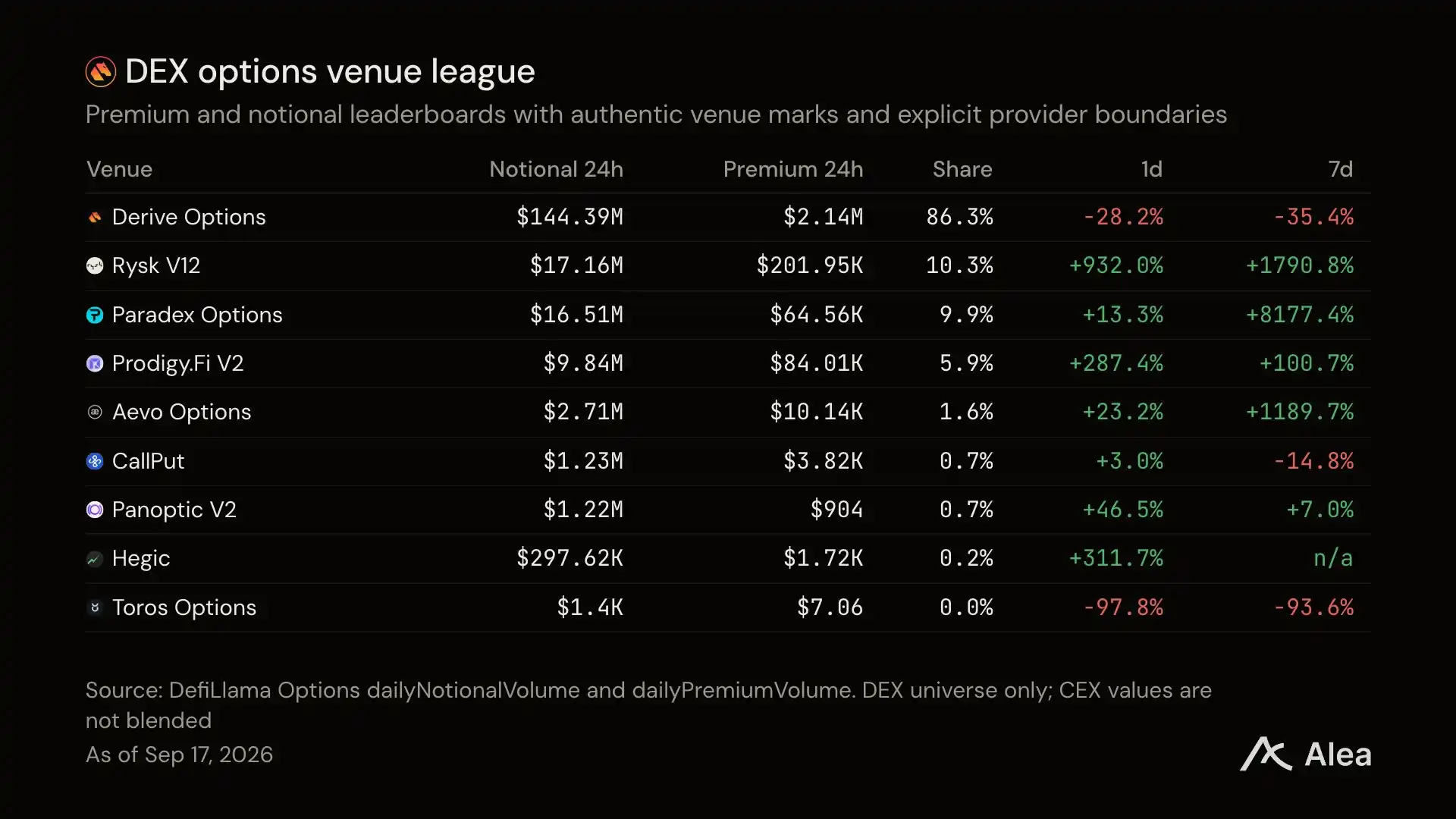
Task: Click the Alea logo mark
Action: point(1266,755)
